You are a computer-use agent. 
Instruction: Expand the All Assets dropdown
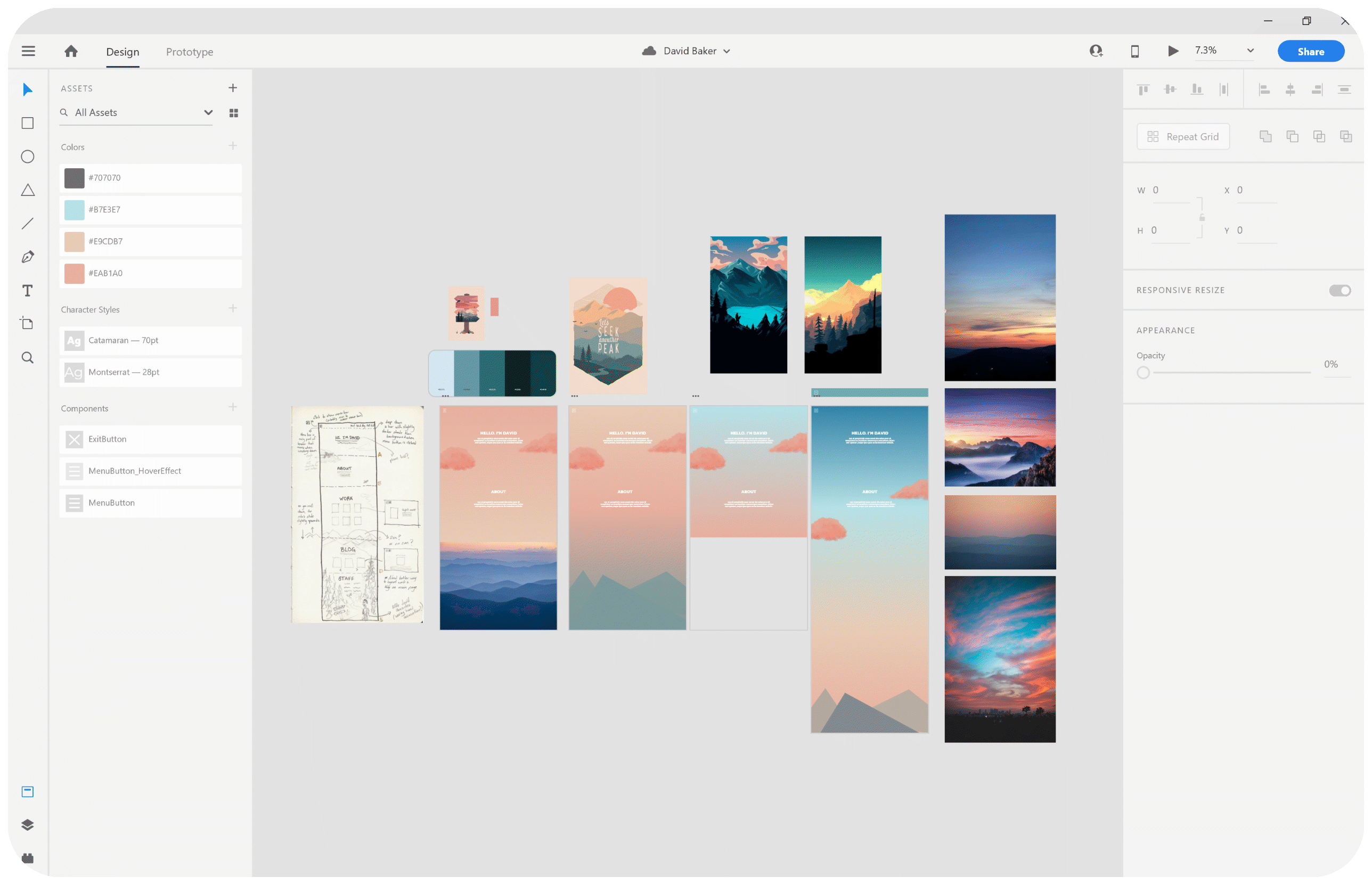pos(206,112)
